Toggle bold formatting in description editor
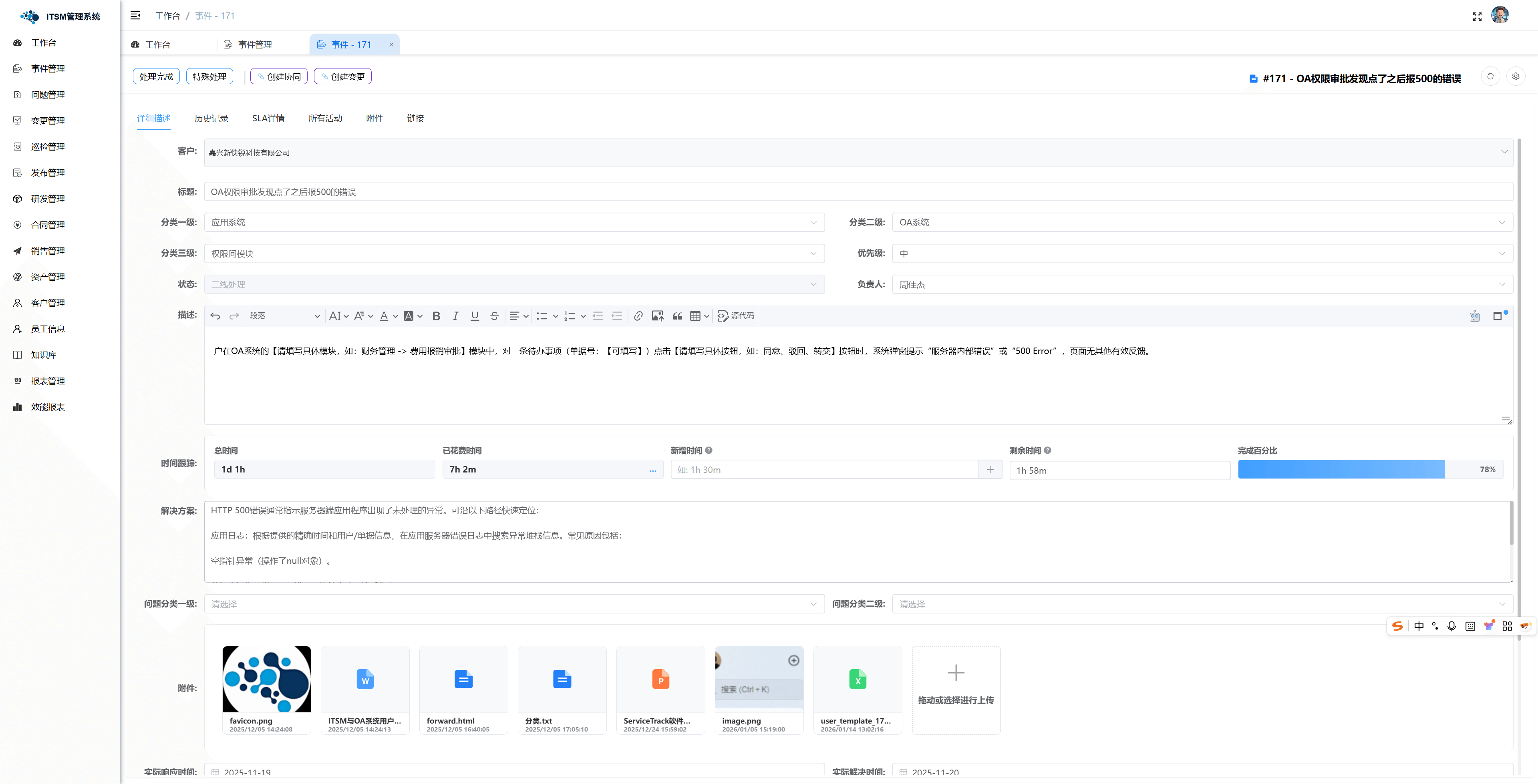The width and height of the screenshot is (1538, 784). 437,316
